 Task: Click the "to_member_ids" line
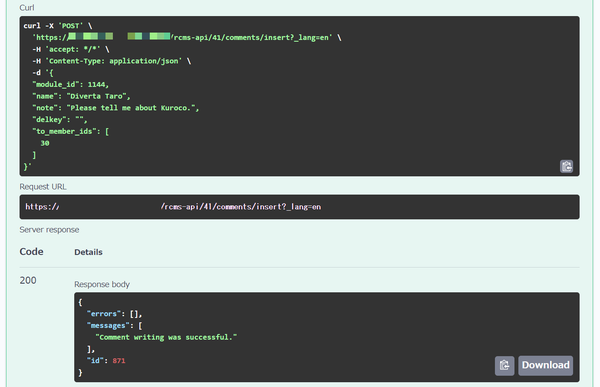coord(71,131)
